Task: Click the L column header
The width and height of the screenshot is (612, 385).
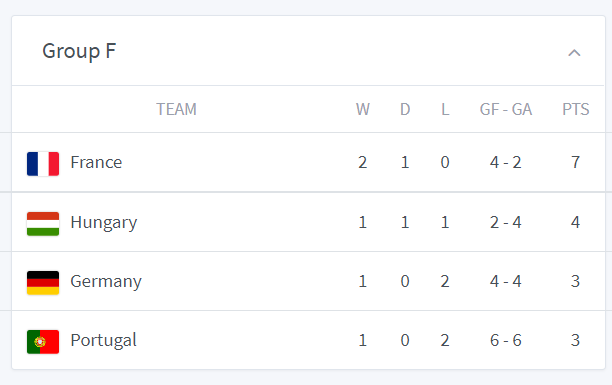Action: [445, 109]
